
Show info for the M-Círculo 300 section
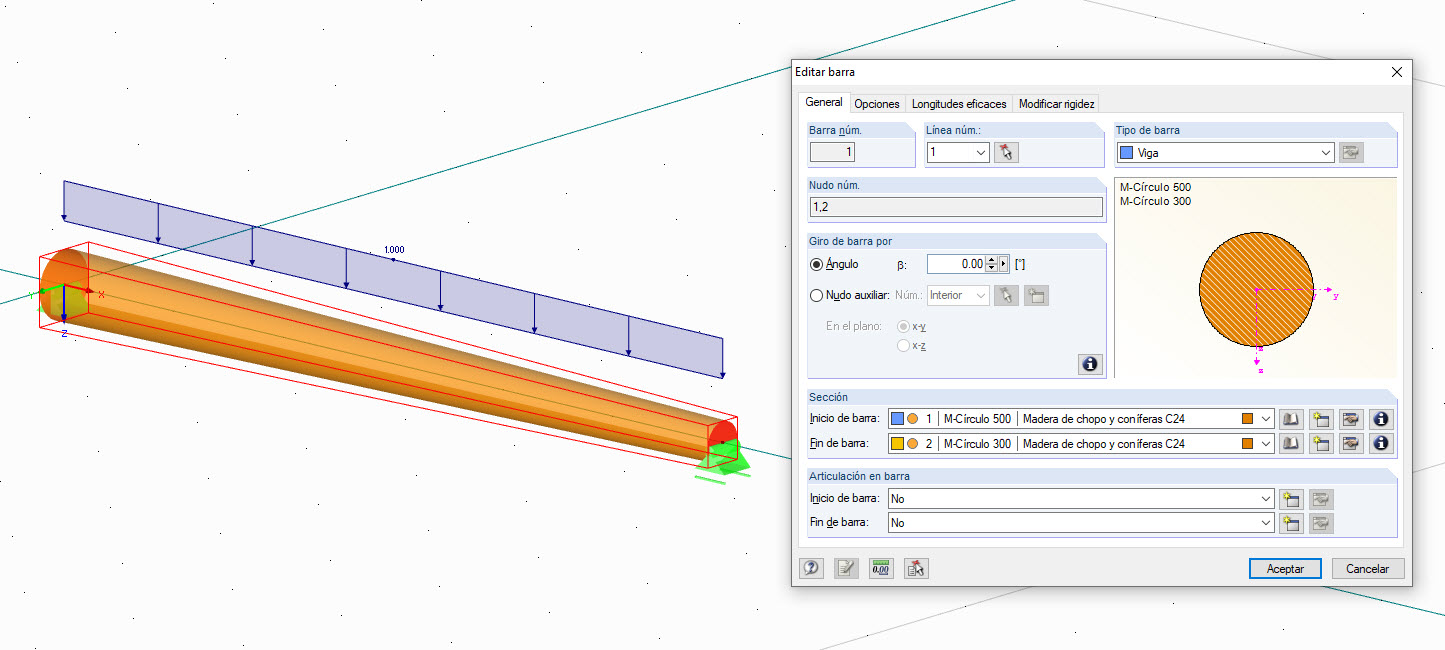1381,443
